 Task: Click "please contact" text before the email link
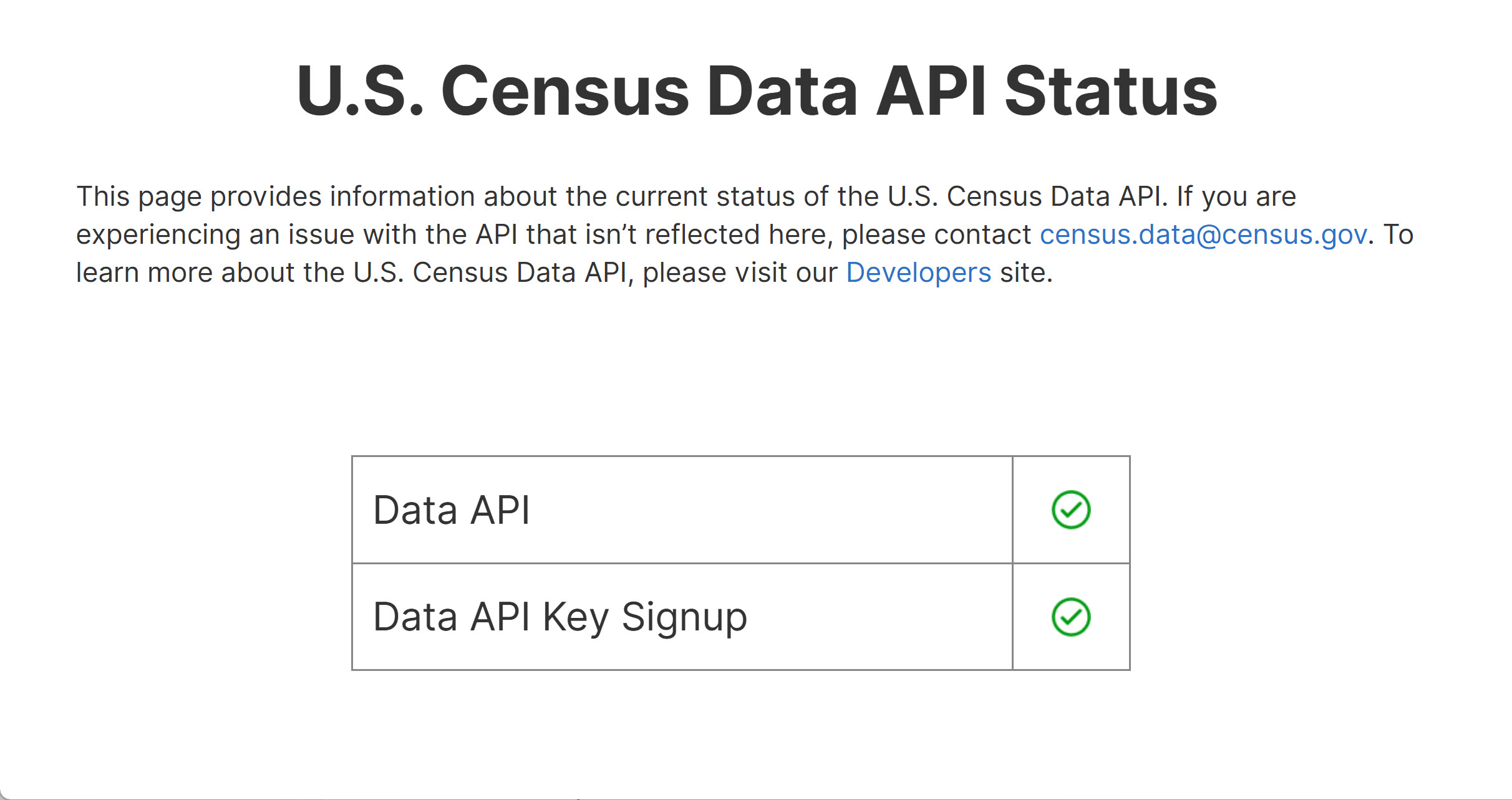pyautogui.click(x=936, y=235)
